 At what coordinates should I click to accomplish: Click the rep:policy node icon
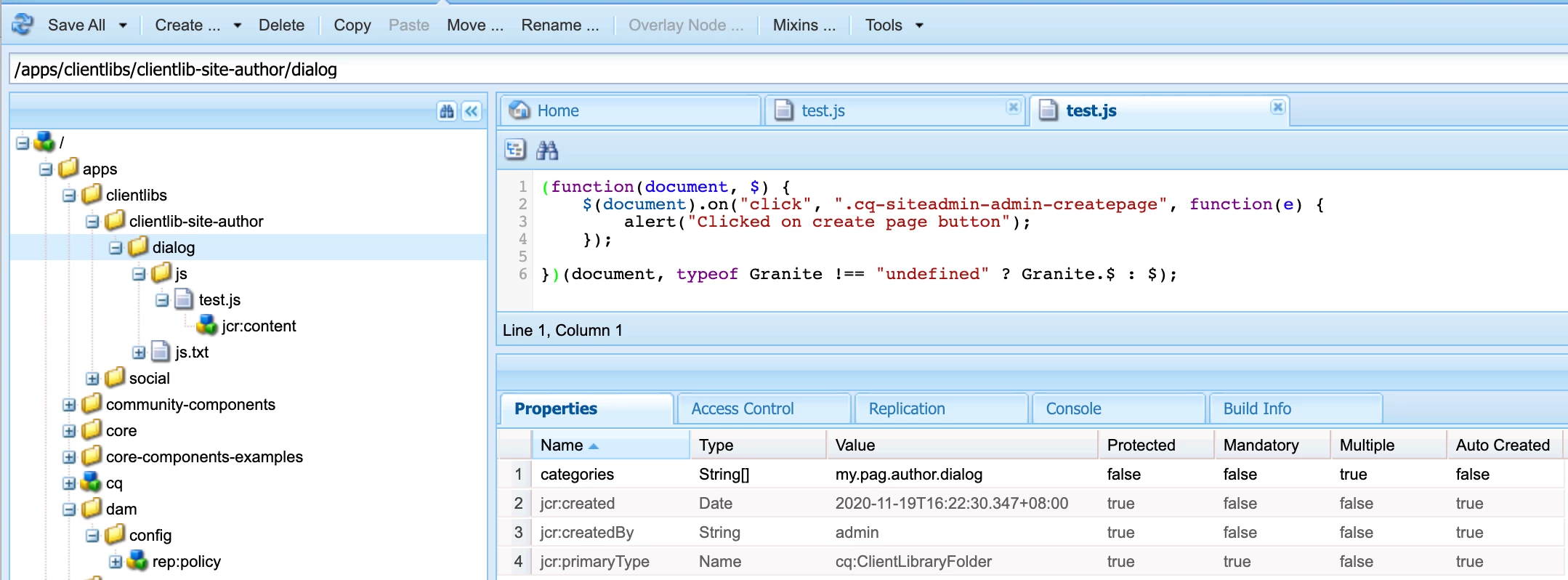pyautogui.click(x=138, y=560)
